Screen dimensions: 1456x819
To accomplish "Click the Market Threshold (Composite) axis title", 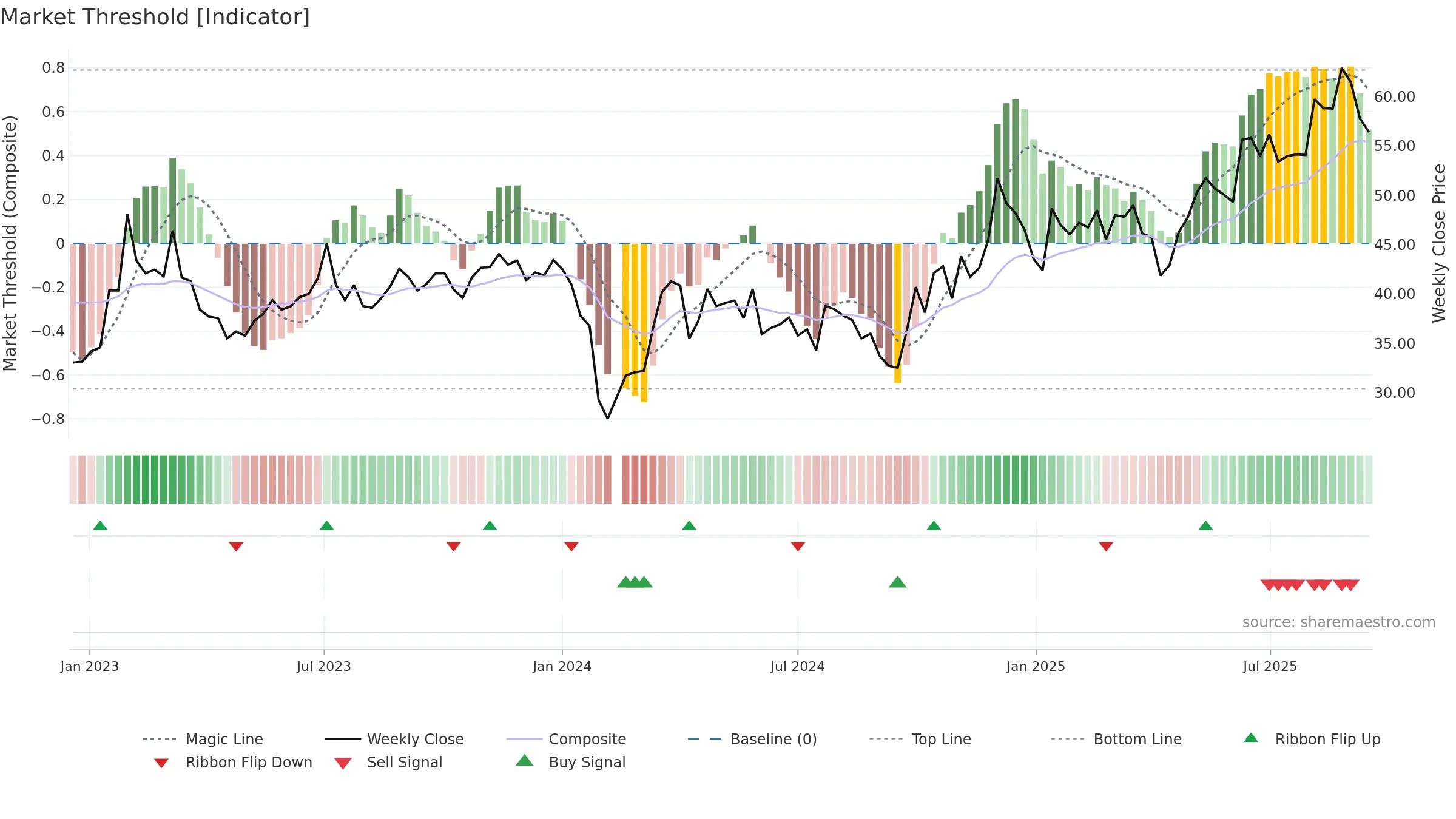I will click(10, 243).
